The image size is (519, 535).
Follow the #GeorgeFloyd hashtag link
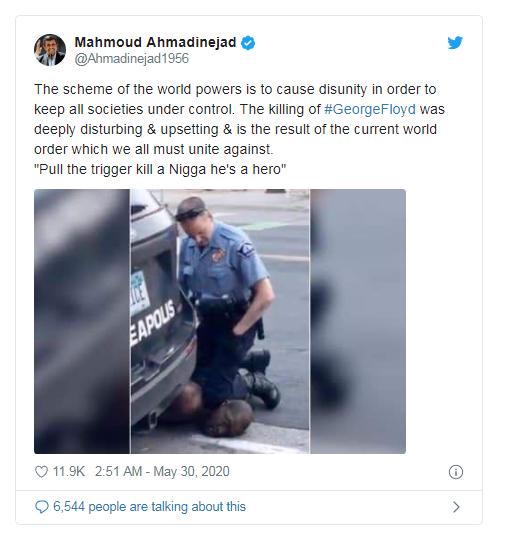point(370,109)
